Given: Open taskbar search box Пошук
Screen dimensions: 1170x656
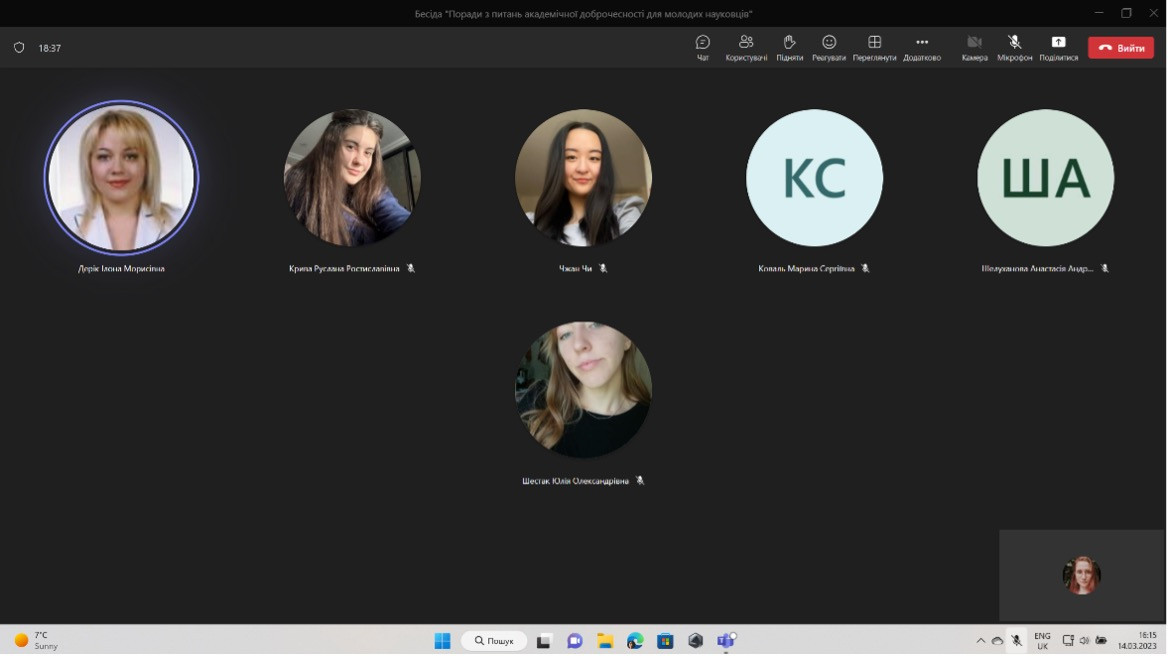Looking at the screenshot, I should point(494,641).
